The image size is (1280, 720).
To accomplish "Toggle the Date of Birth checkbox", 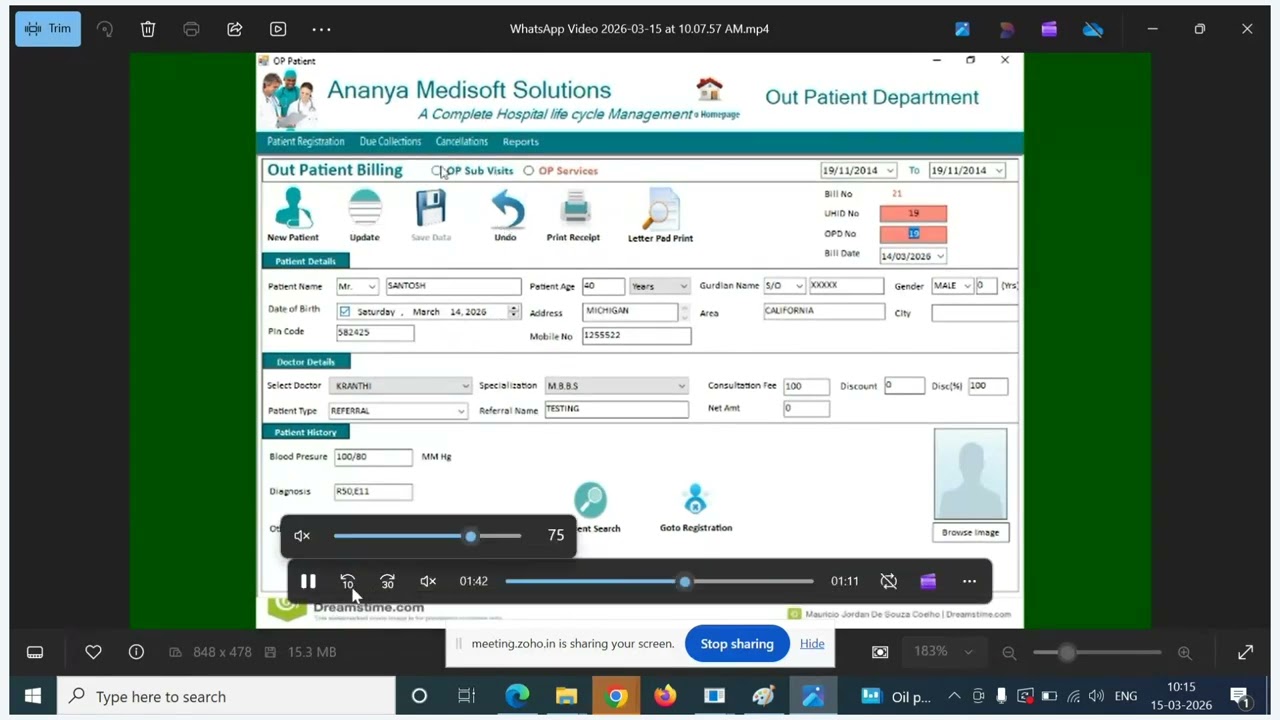I will 345,312.
